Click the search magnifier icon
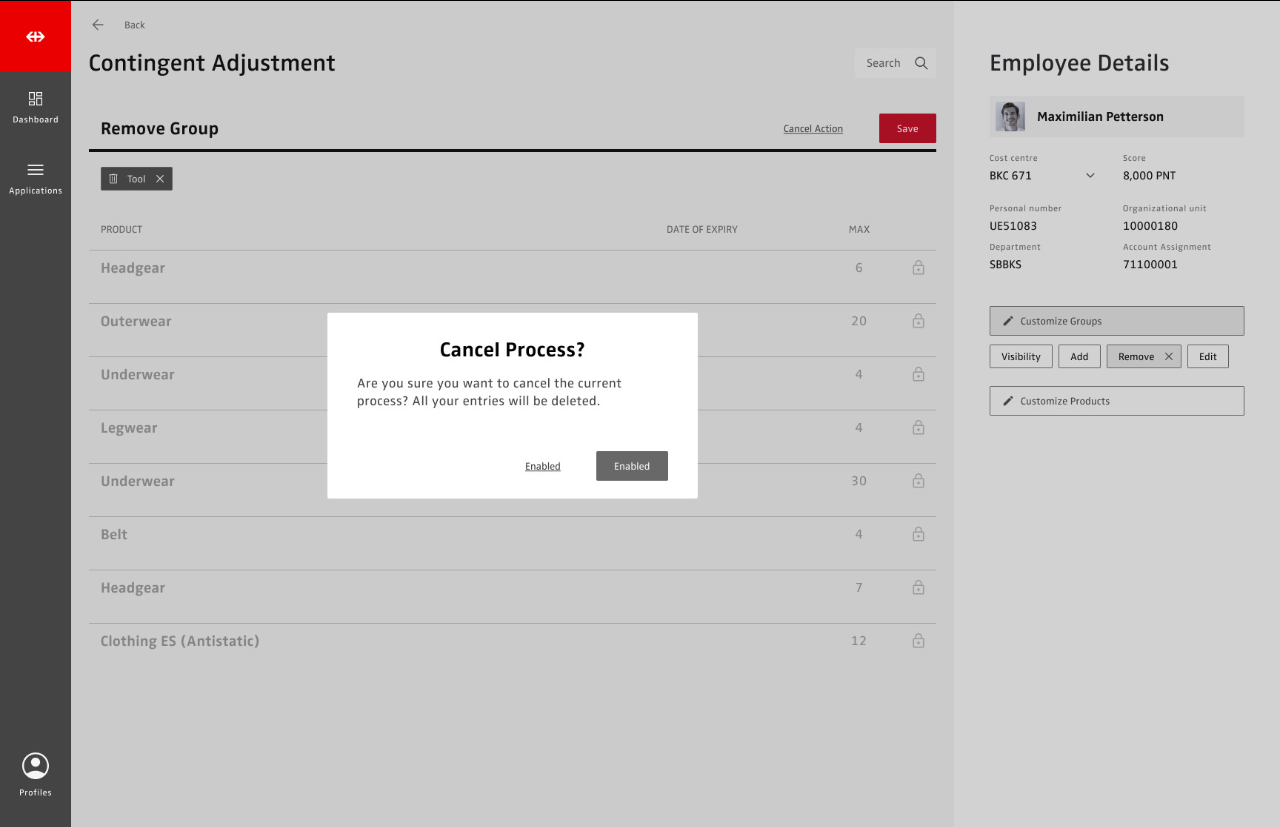Image resolution: width=1280 pixels, height=827 pixels. pos(921,63)
